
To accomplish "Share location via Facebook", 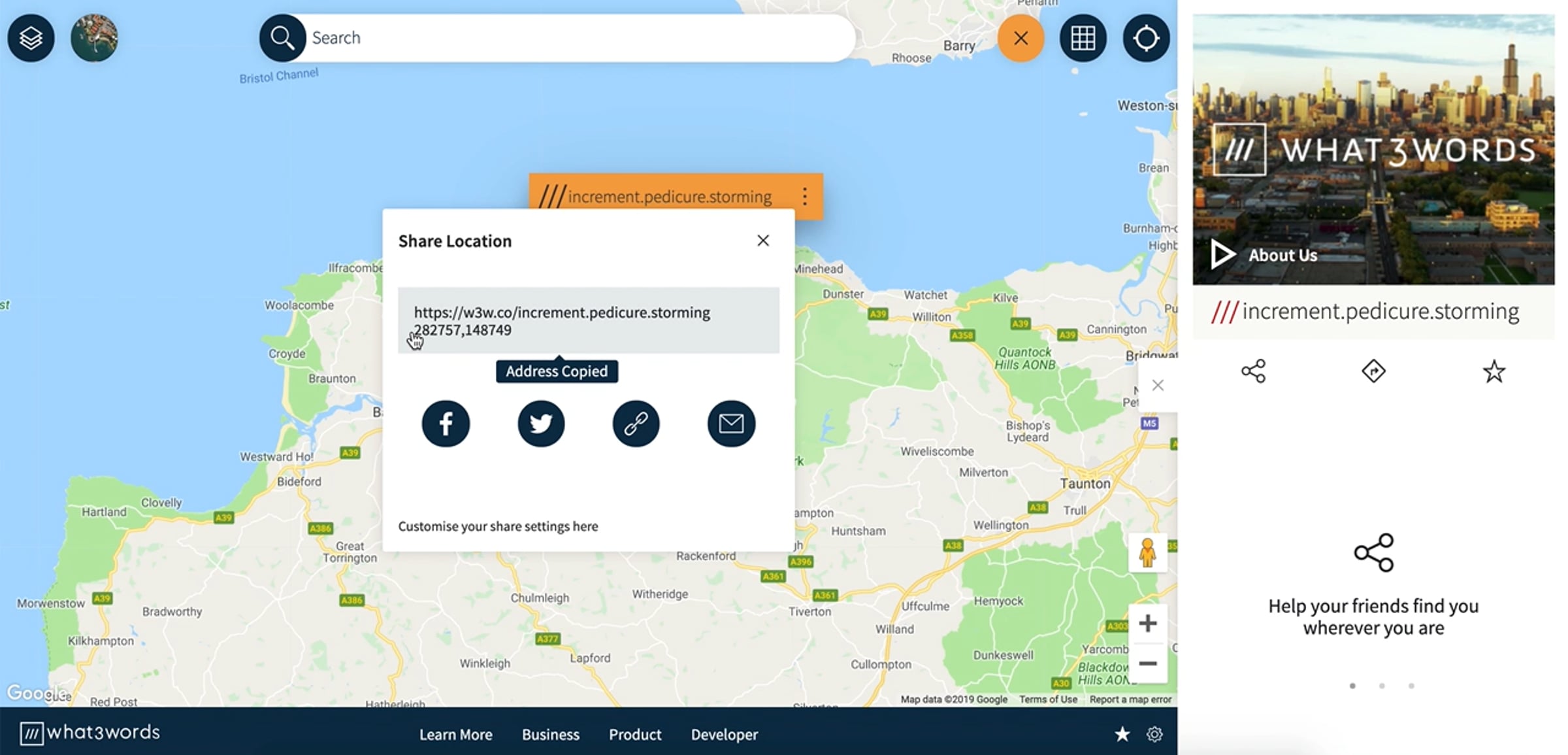I will point(446,424).
